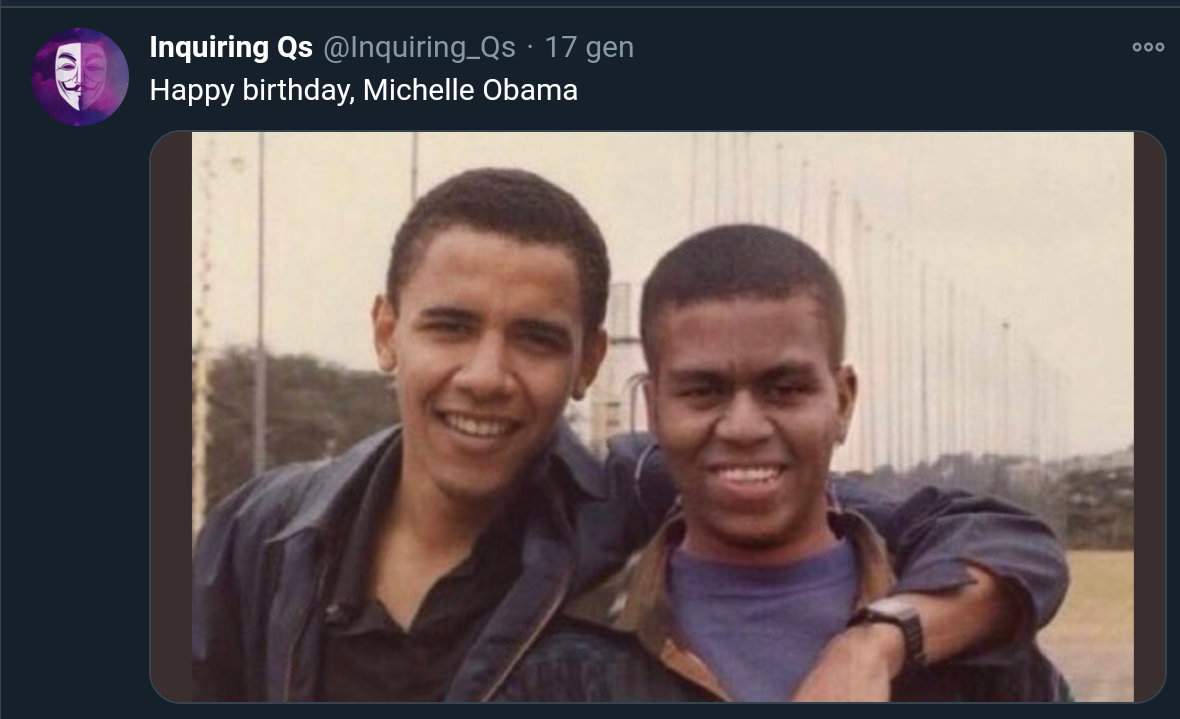1180x719 pixels.
Task: Click the dark left border of the photo
Action: pyautogui.click(x=171, y=420)
